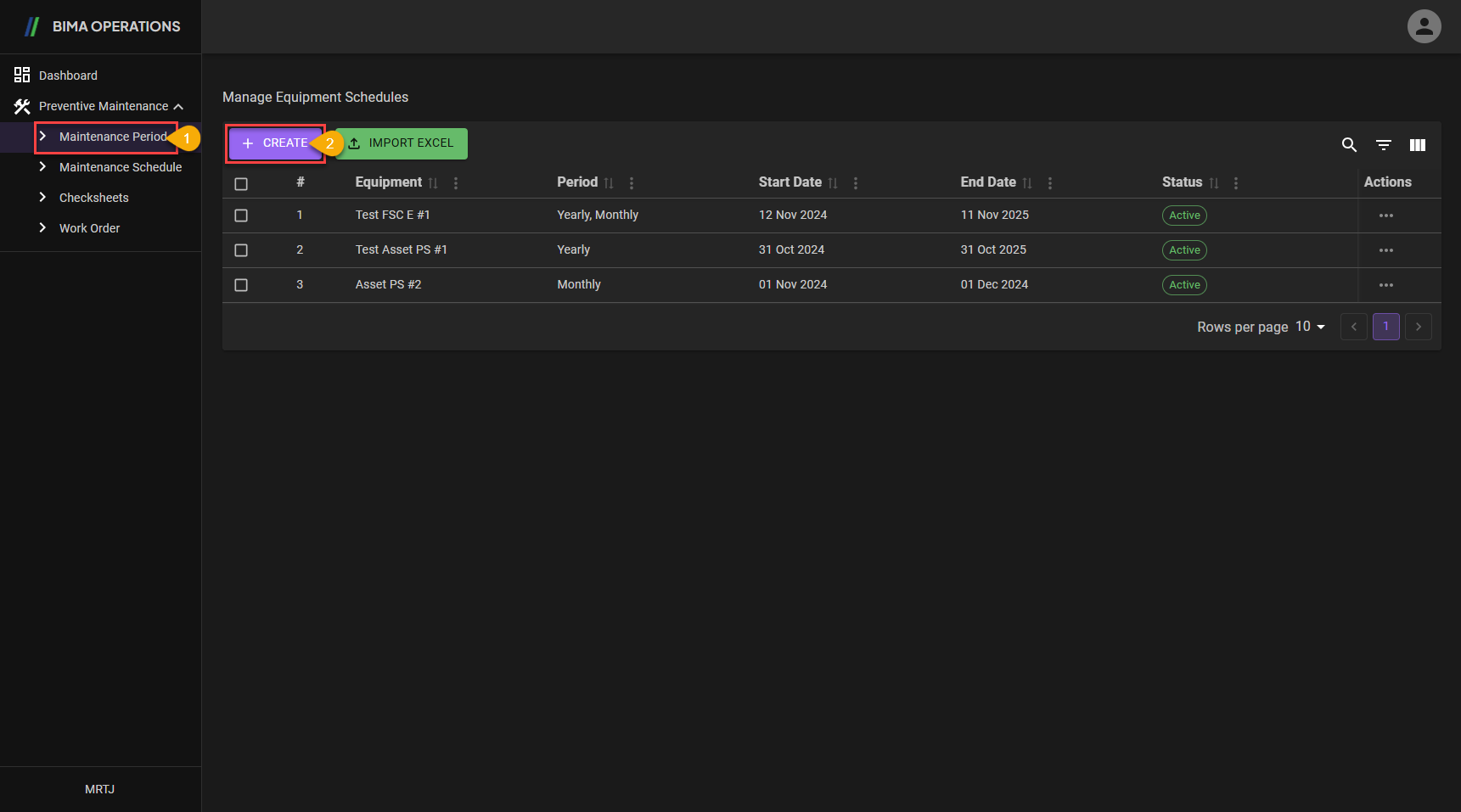Viewport: 1461px width, 812px height.
Task: Click the CREATE button
Action: (x=275, y=143)
